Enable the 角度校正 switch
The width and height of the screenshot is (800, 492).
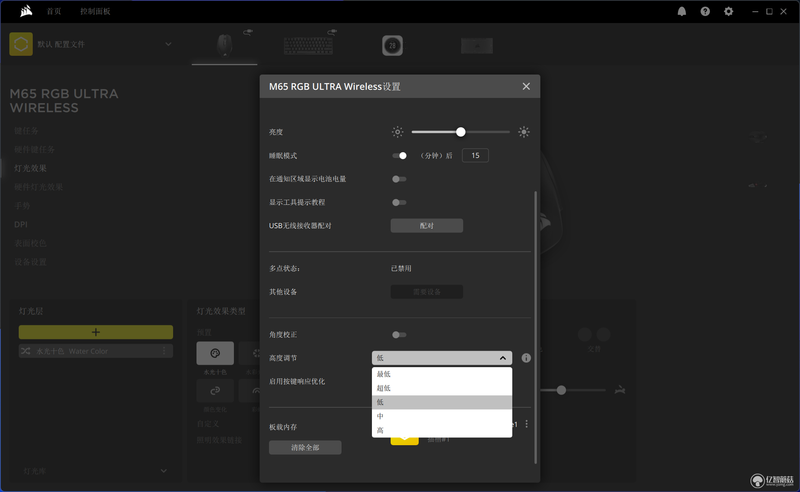pos(399,335)
